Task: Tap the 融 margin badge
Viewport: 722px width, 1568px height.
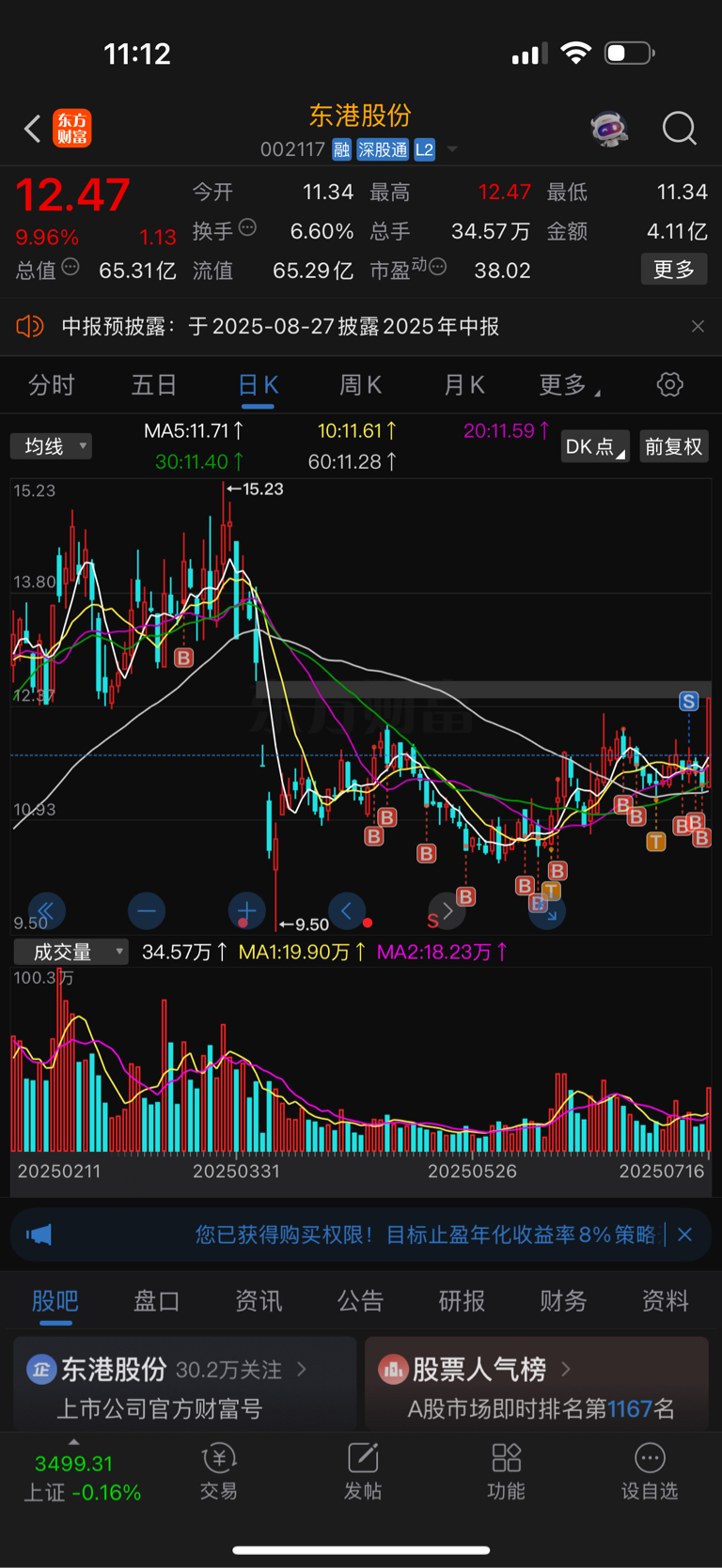Action: 341,149
